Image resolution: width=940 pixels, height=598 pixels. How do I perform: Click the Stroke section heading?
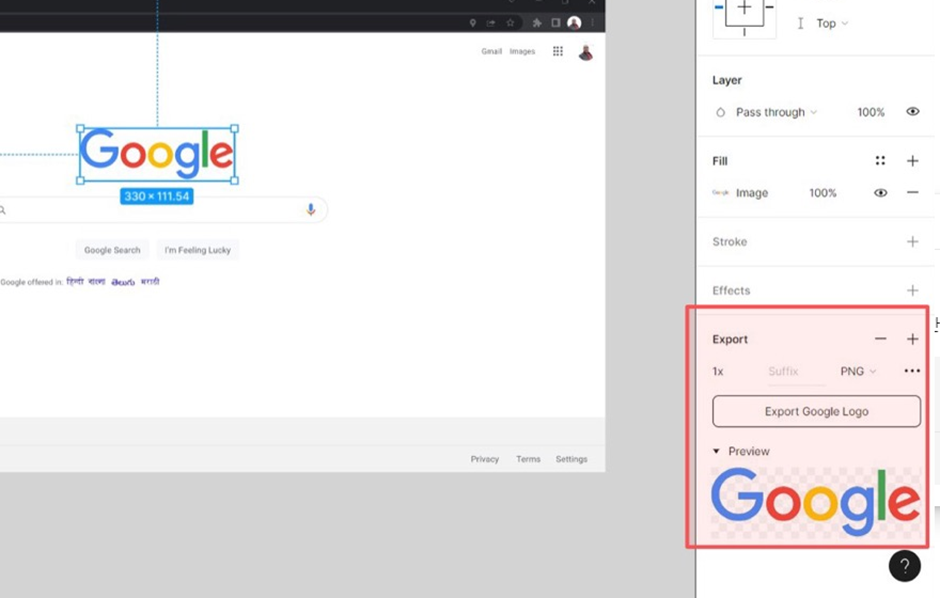coord(730,241)
